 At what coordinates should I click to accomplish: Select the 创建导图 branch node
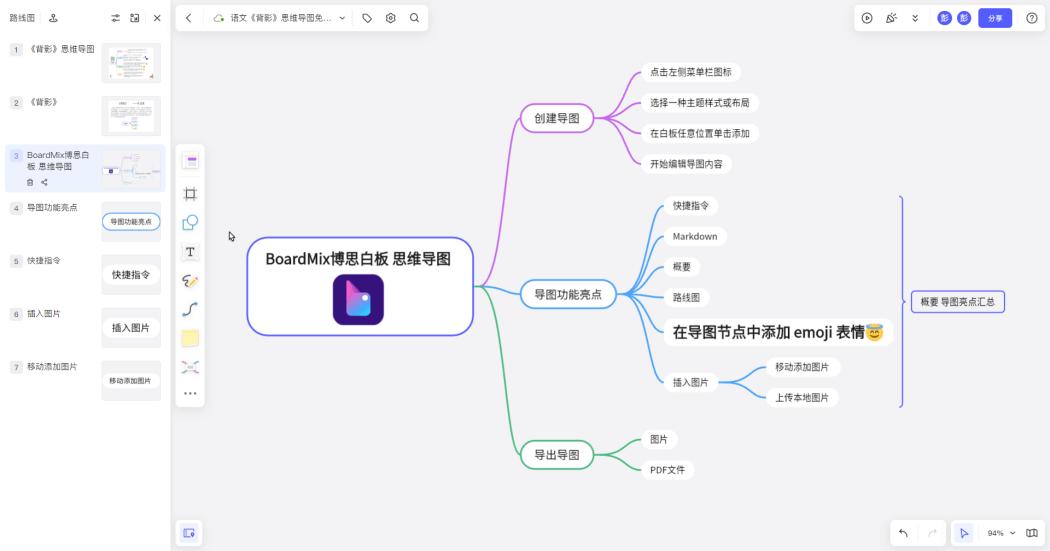(556, 119)
